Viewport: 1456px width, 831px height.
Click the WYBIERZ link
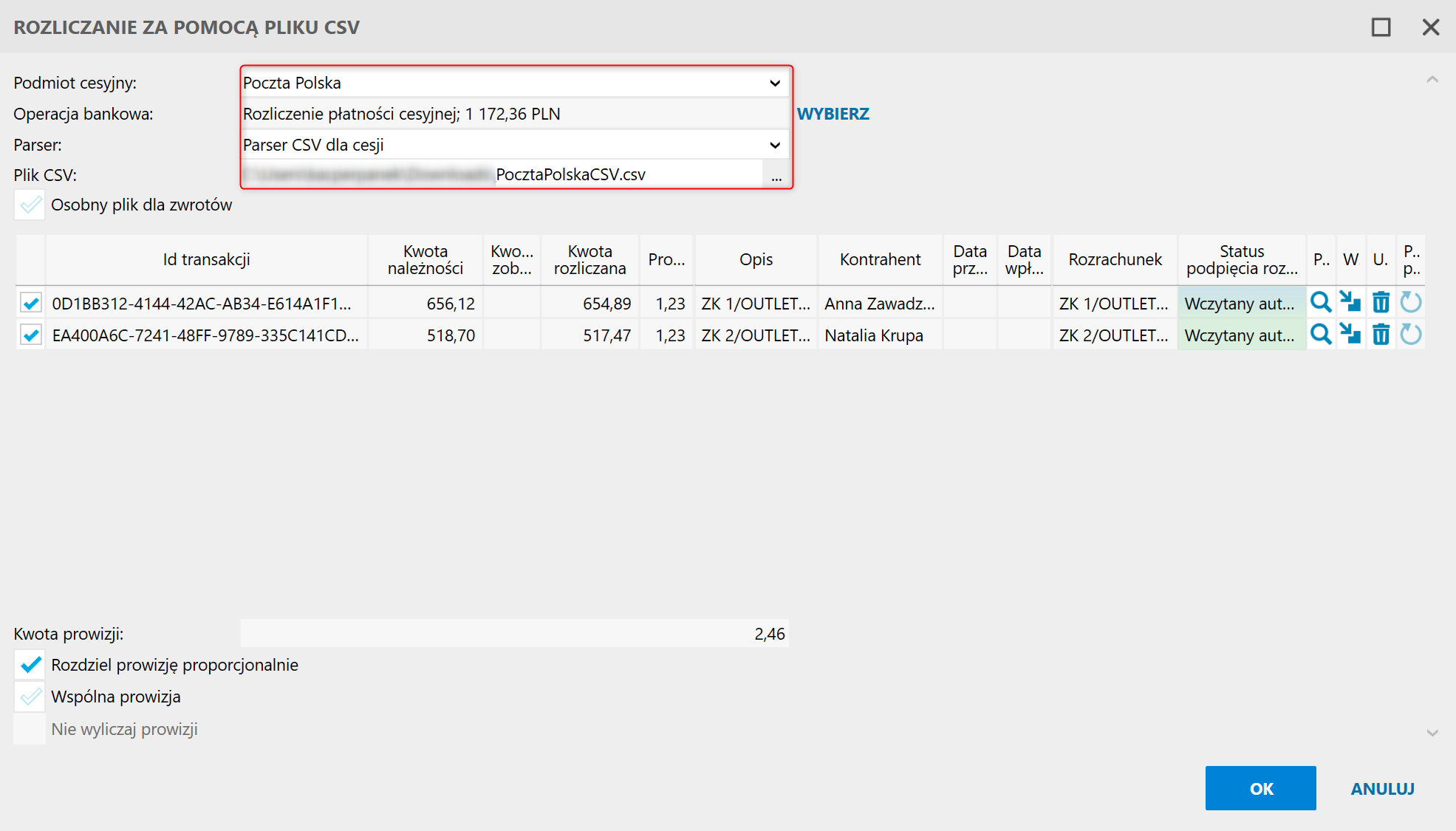(x=833, y=114)
